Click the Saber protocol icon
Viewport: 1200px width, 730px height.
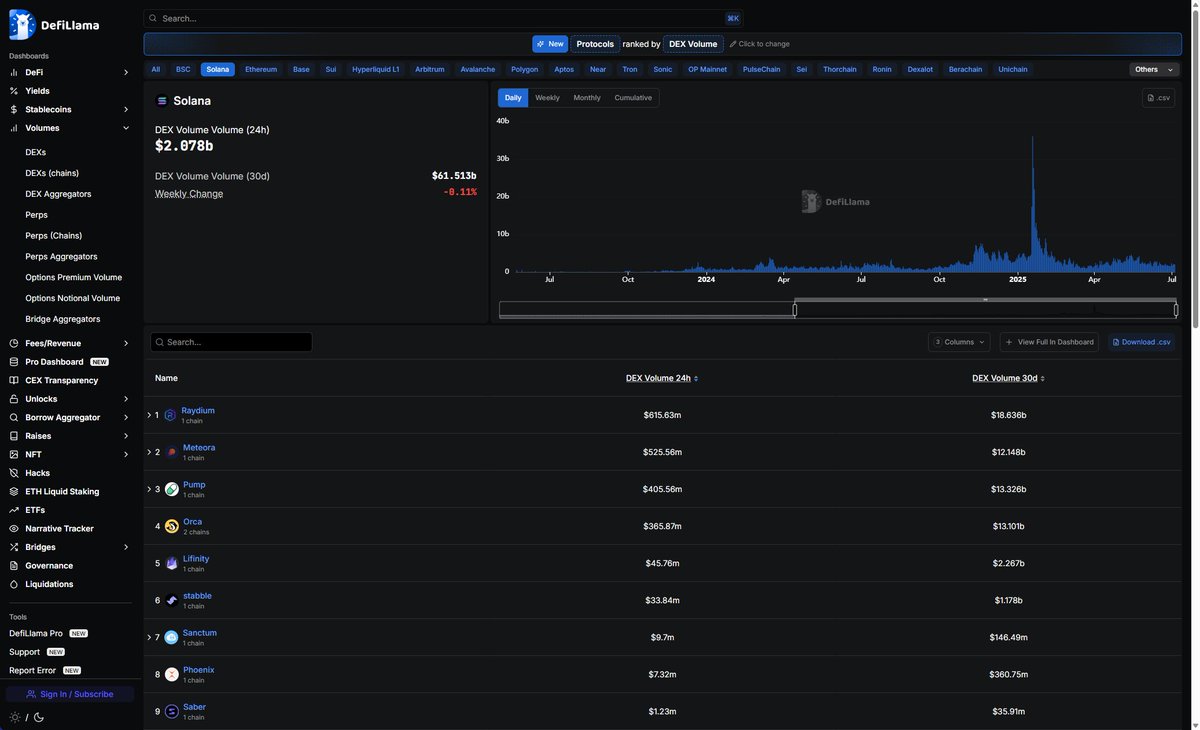click(171, 711)
